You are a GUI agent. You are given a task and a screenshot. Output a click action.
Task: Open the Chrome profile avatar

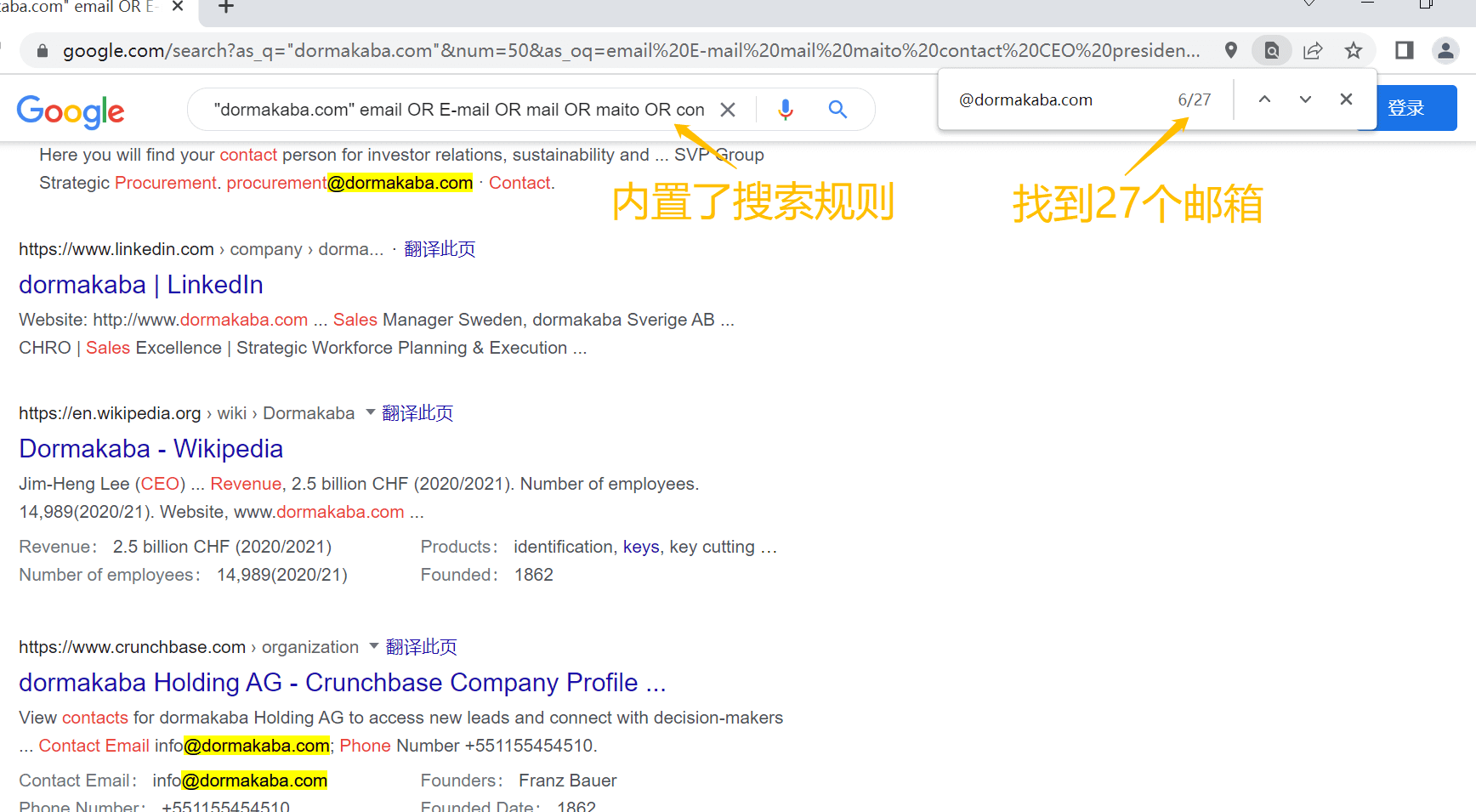1445,50
